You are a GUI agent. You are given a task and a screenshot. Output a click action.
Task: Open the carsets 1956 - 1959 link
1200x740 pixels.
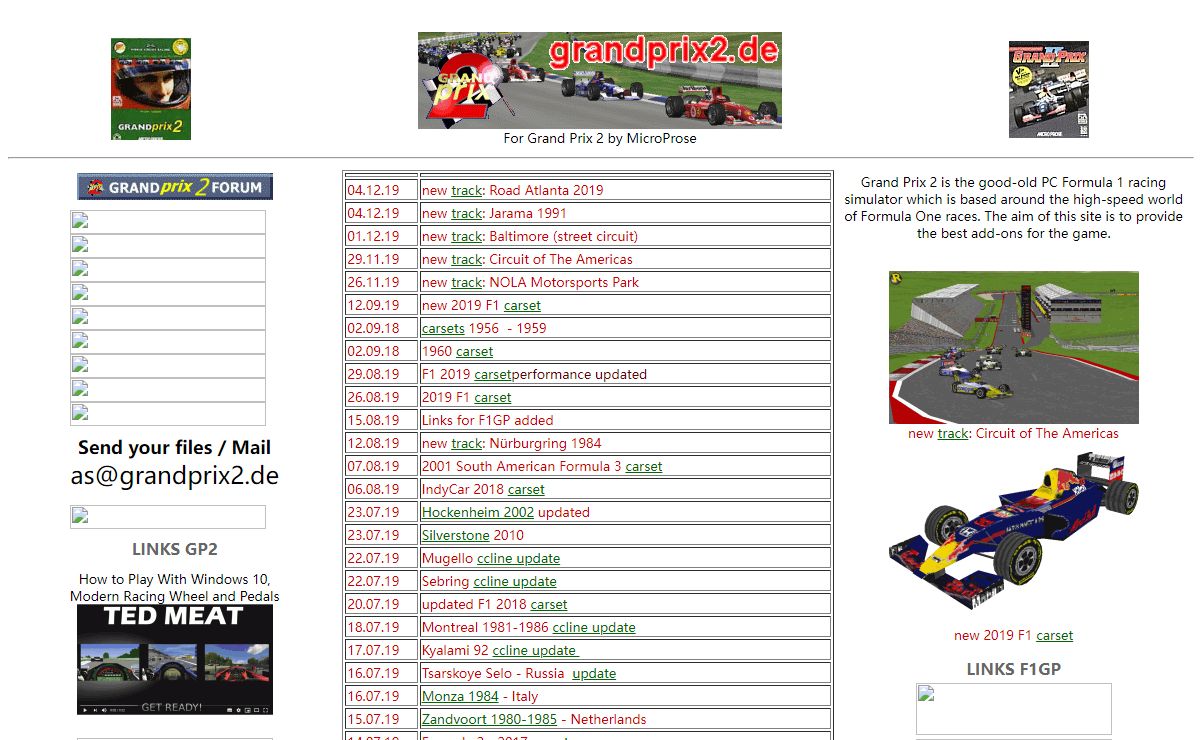(x=443, y=328)
